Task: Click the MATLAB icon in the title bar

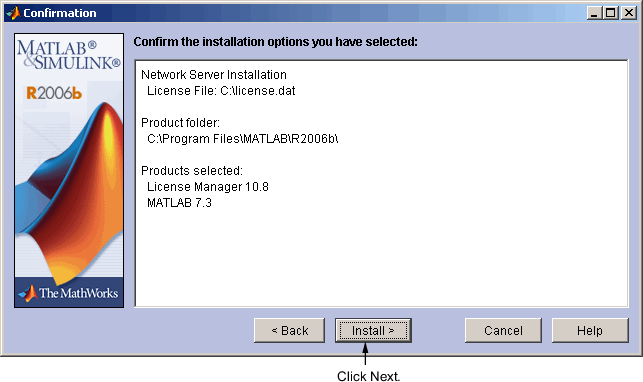Action: tap(14, 13)
